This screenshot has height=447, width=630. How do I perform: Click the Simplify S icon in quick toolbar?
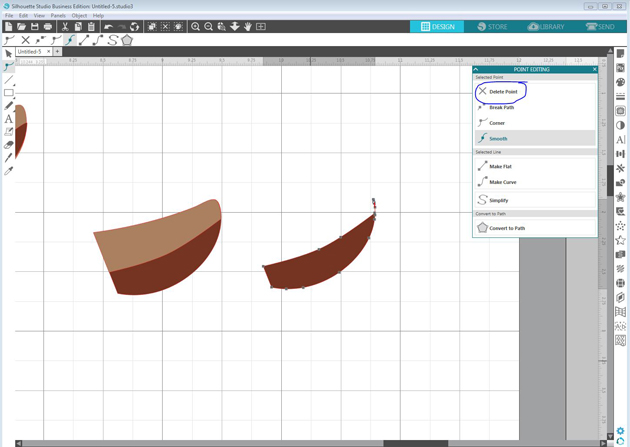click(113, 40)
